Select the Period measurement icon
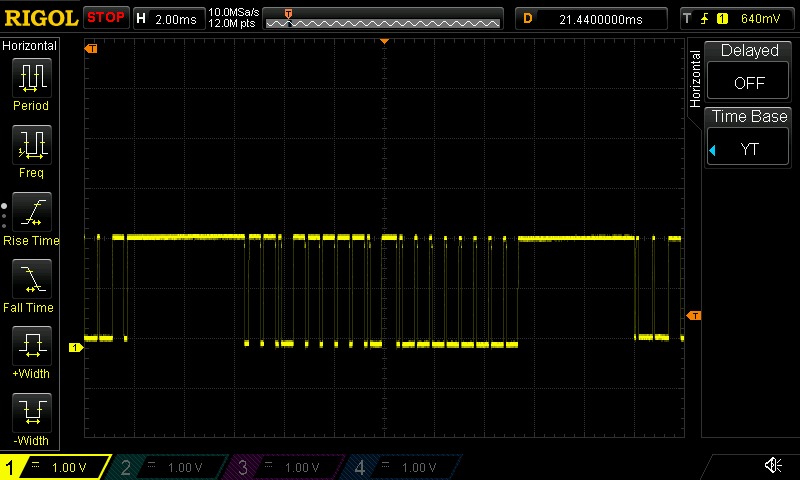Screen dimensions: 800x480 (30, 78)
